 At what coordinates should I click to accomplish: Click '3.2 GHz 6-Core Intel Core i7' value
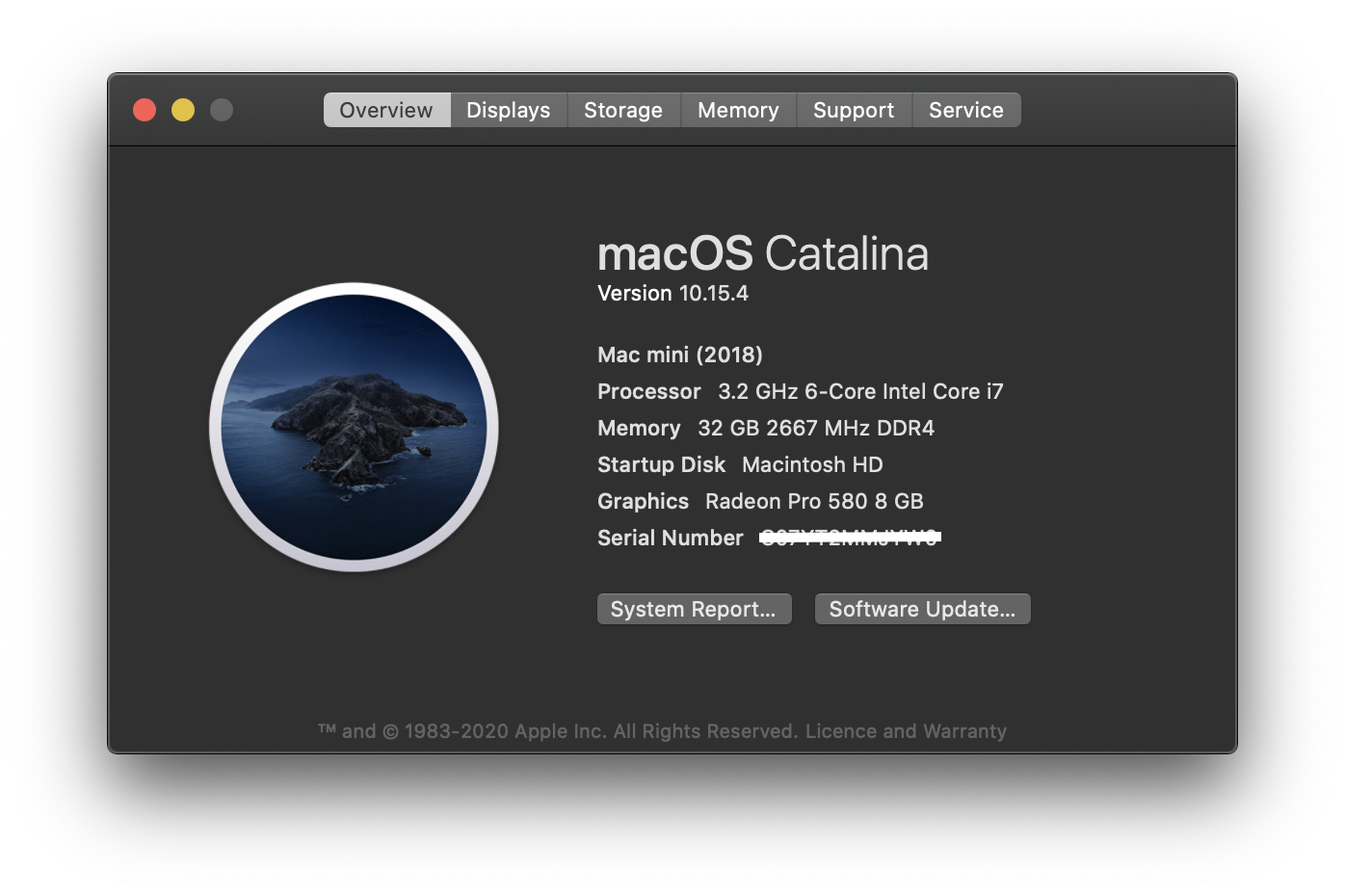(860, 391)
